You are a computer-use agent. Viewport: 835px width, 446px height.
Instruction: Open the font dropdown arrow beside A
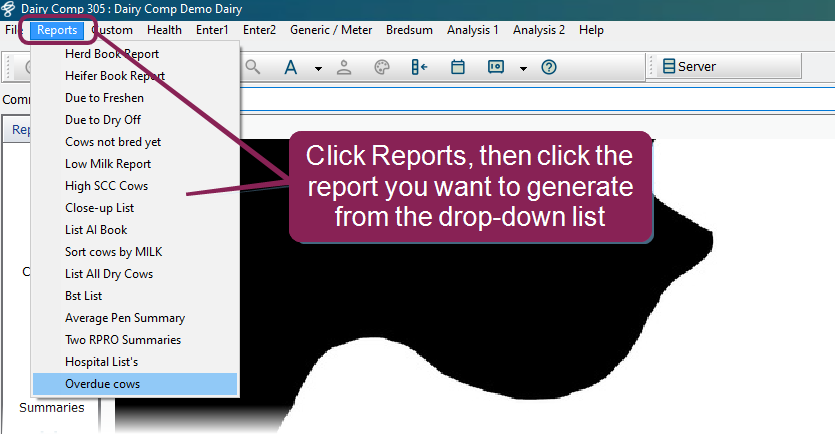(318, 69)
